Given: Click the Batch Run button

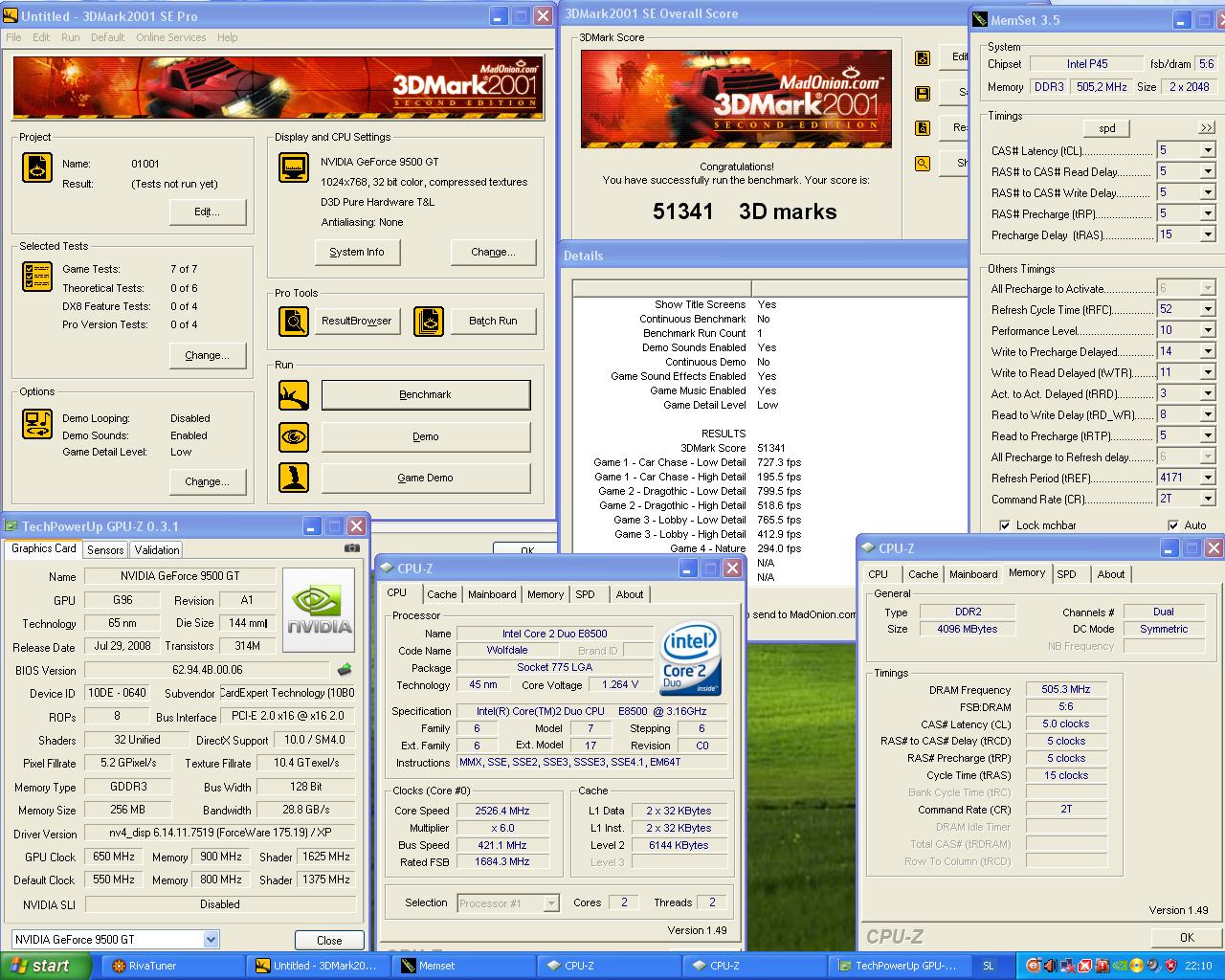Looking at the screenshot, I should (x=493, y=321).
